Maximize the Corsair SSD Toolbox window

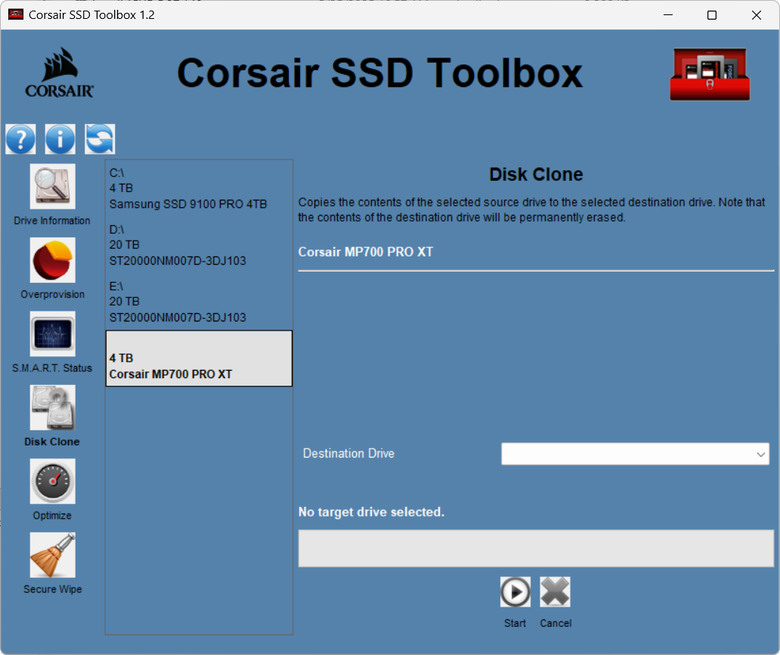click(712, 15)
